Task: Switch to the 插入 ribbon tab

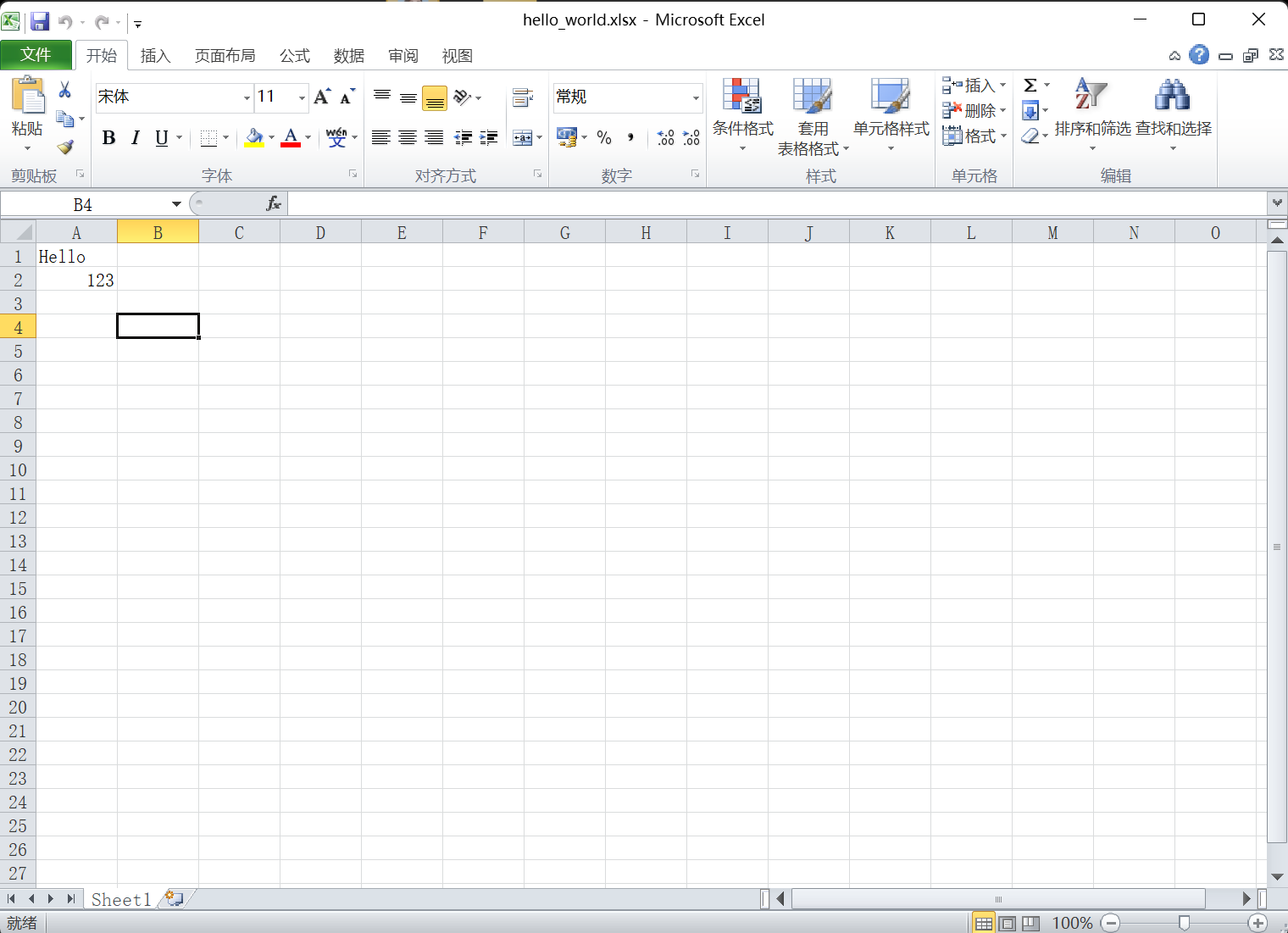Action: pyautogui.click(x=155, y=55)
